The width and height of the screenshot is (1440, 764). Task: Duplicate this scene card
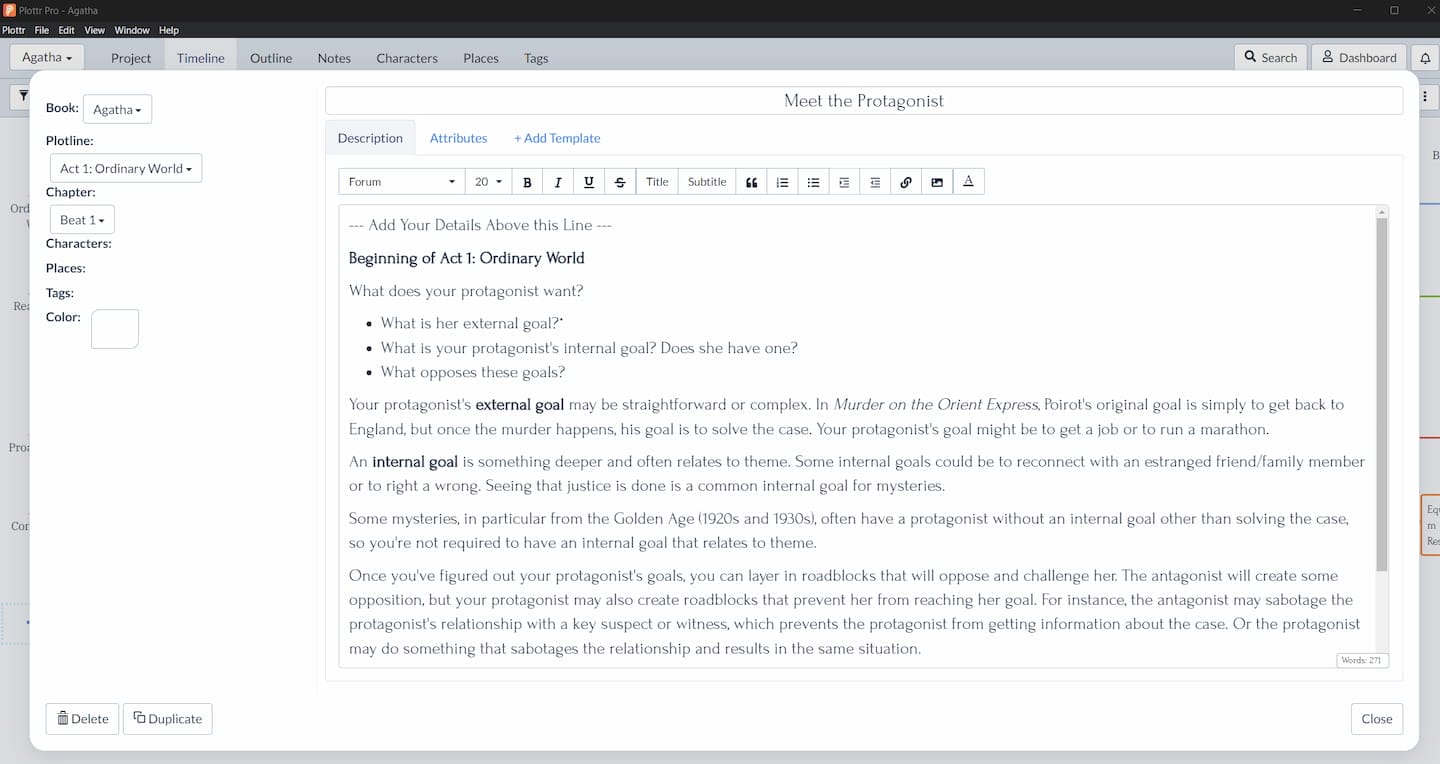pyautogui.click(x=167, y=718)
